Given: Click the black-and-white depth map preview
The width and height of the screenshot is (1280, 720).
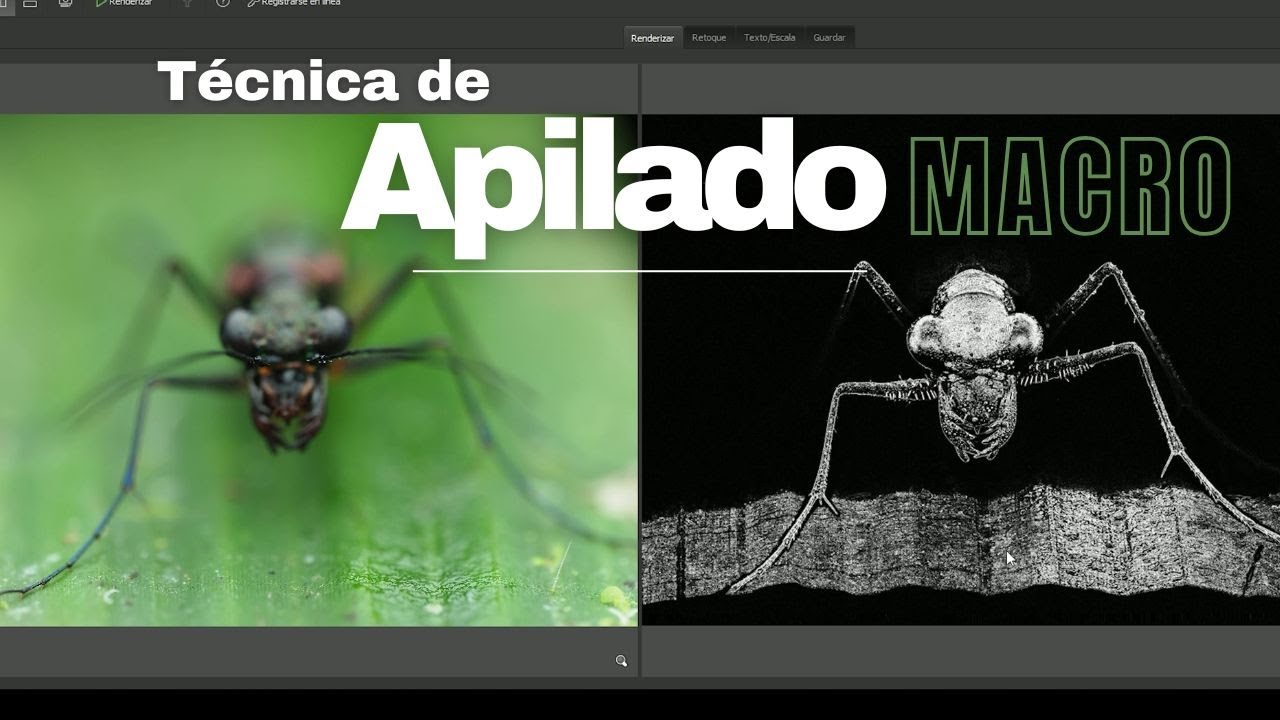Looking at the screenshot, I should coord(960,370).
